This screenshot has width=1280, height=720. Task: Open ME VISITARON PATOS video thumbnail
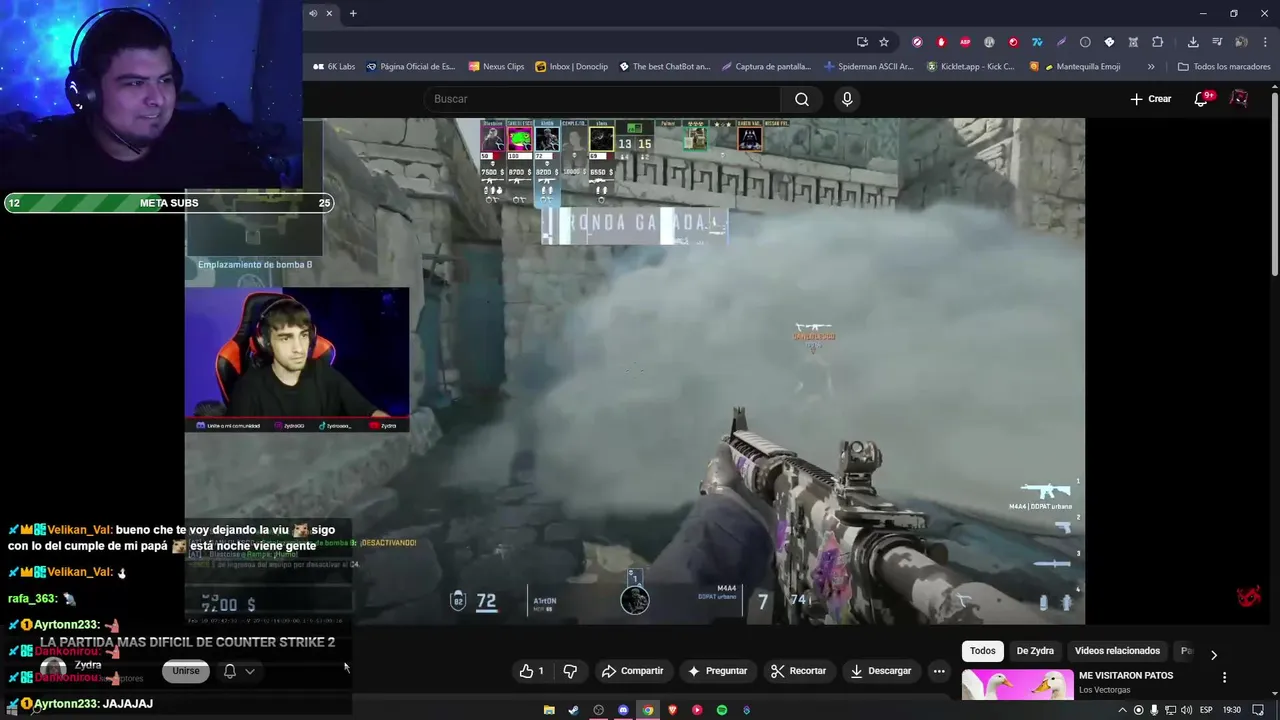pyautogui.click(x=1017, y=686)
